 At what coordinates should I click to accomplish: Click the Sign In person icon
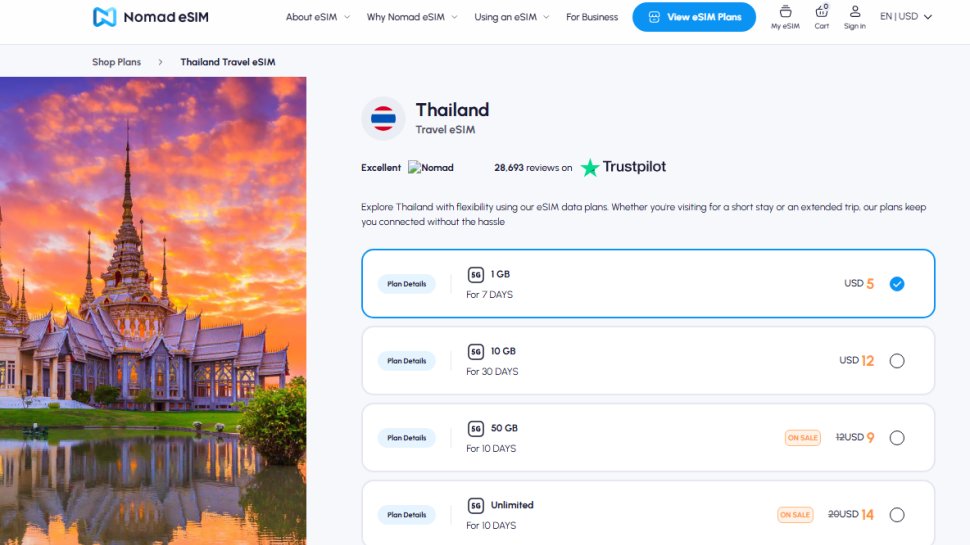[854, 12]
